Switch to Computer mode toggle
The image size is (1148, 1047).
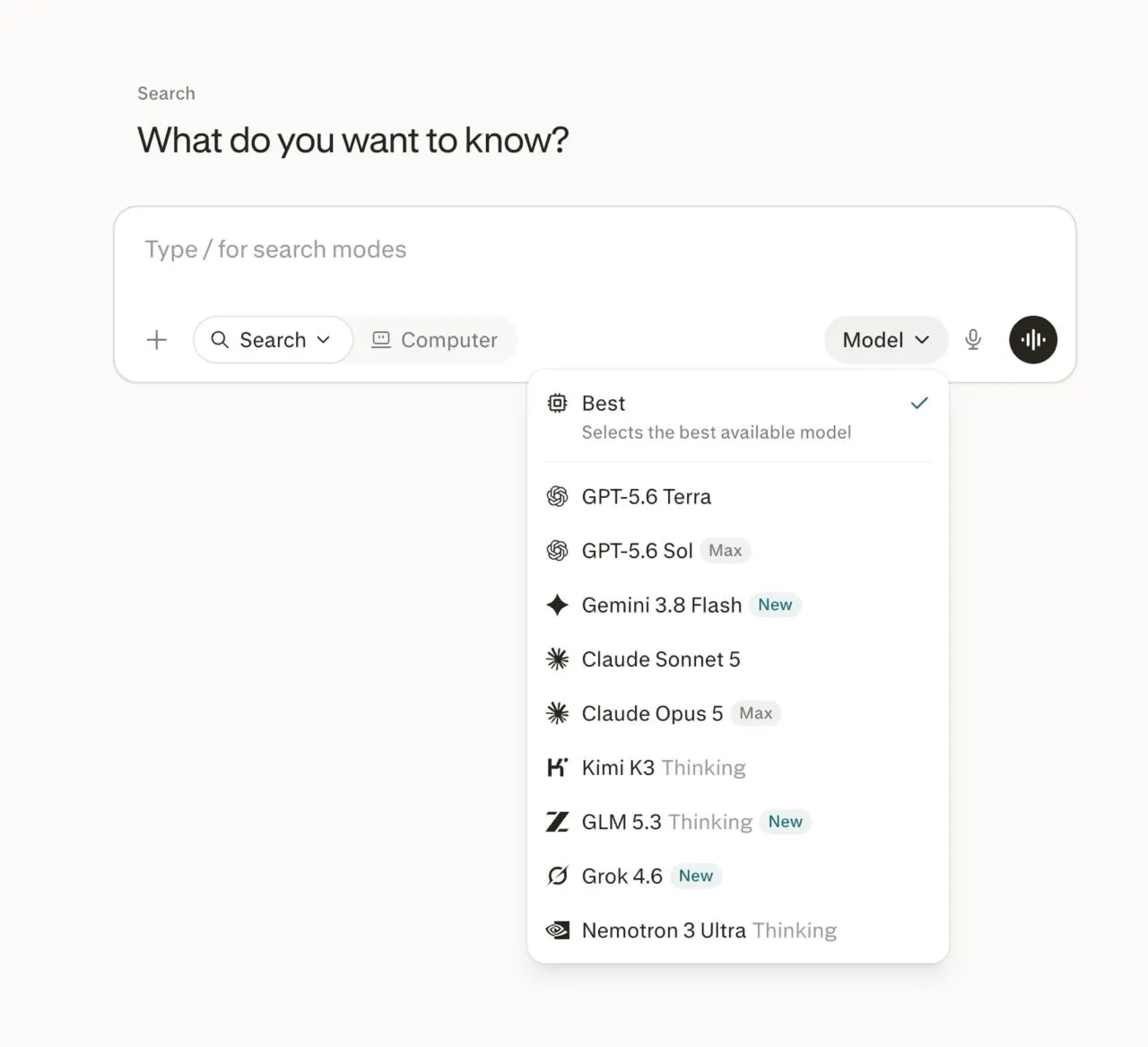pyautogui.click(x=435, y=340)
